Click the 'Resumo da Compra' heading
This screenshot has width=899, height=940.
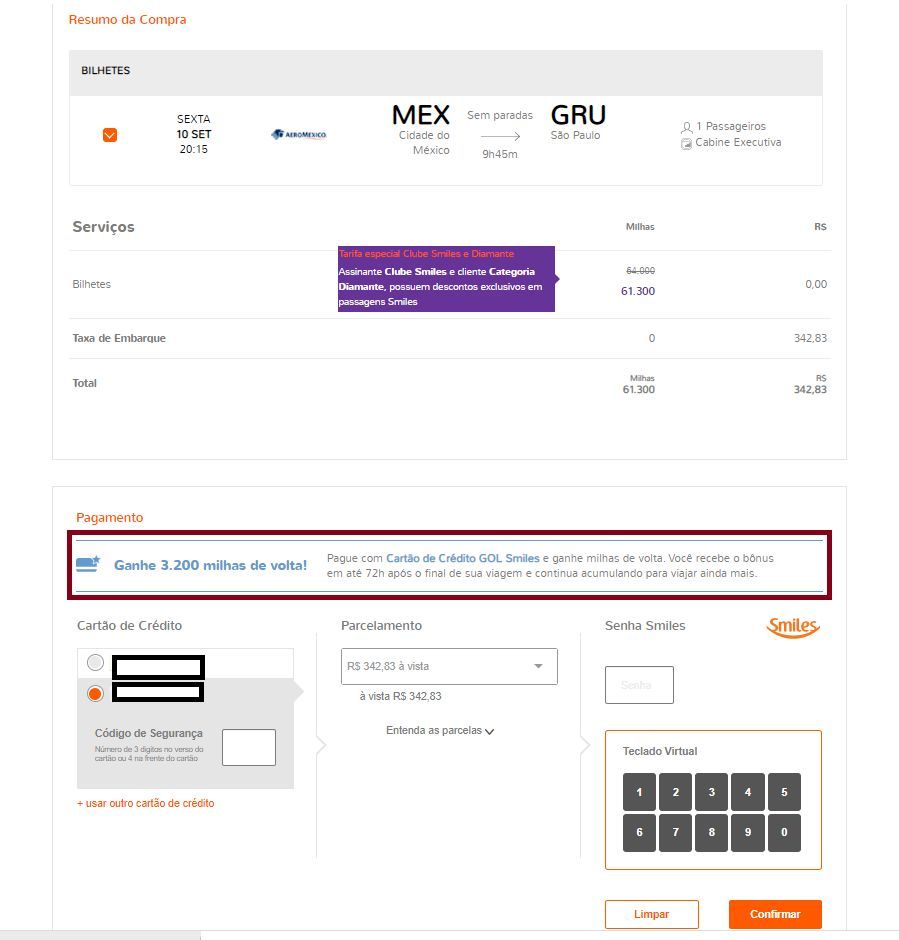tap(127, 20)
